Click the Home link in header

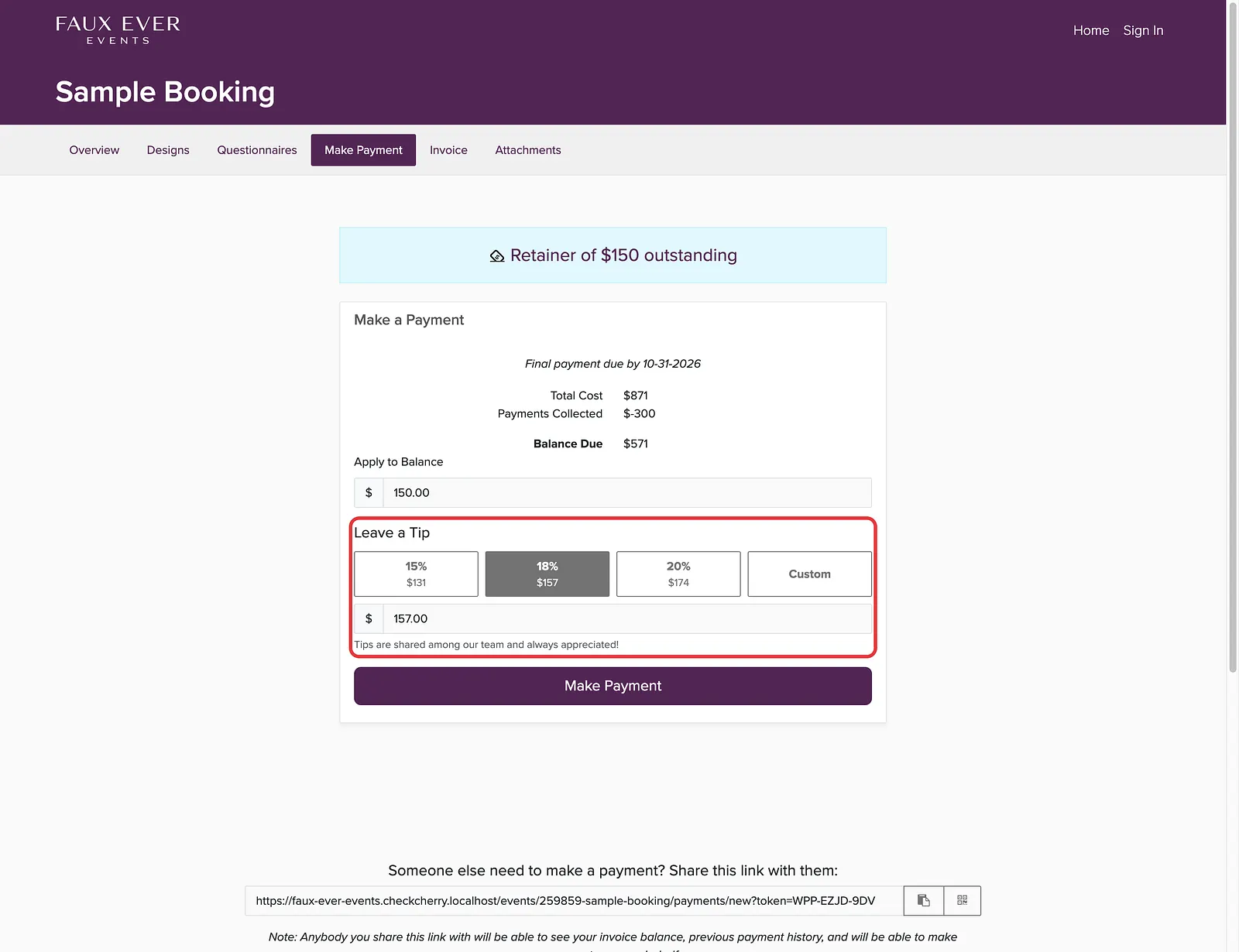tap(1091, 30)
